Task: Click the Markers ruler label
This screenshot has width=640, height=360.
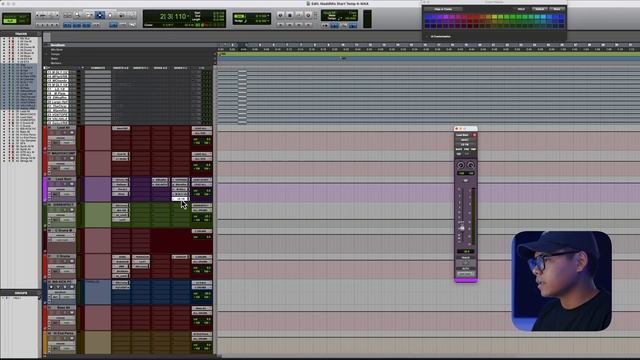Action: 56,63
